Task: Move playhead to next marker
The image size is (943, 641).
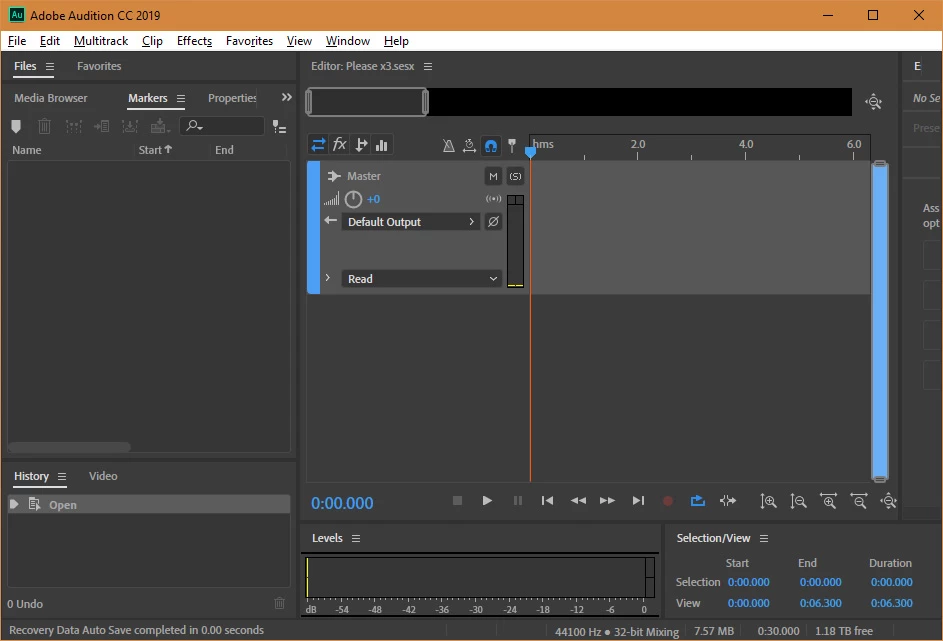Action: tap(638, 500)
